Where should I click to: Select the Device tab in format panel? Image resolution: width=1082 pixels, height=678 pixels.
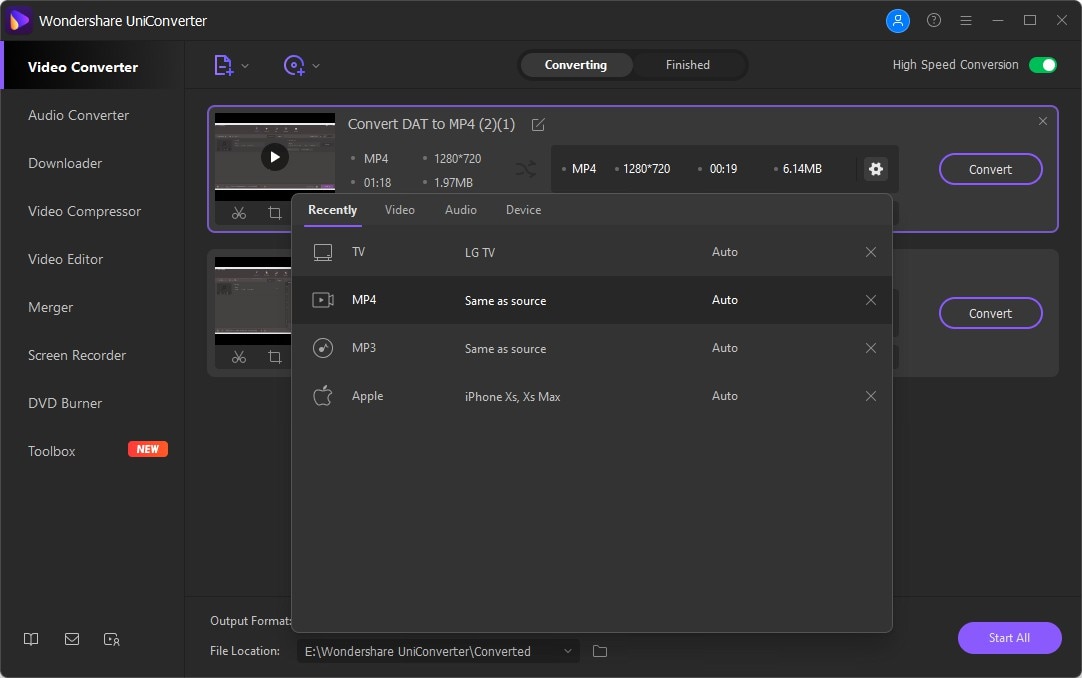pos(523,210)
